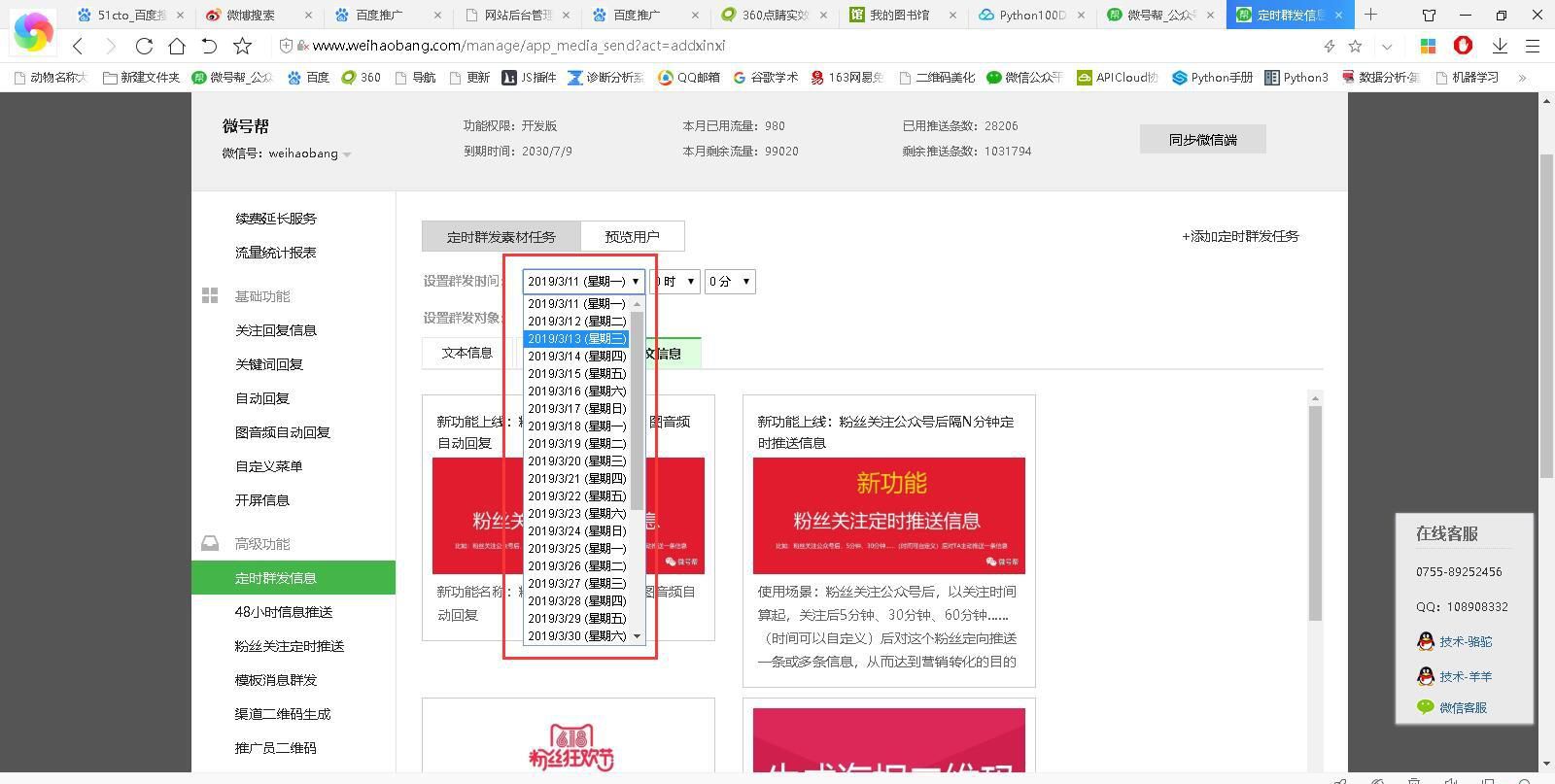
Task: Open the hour dropdown
Action: tap(674, 282)
